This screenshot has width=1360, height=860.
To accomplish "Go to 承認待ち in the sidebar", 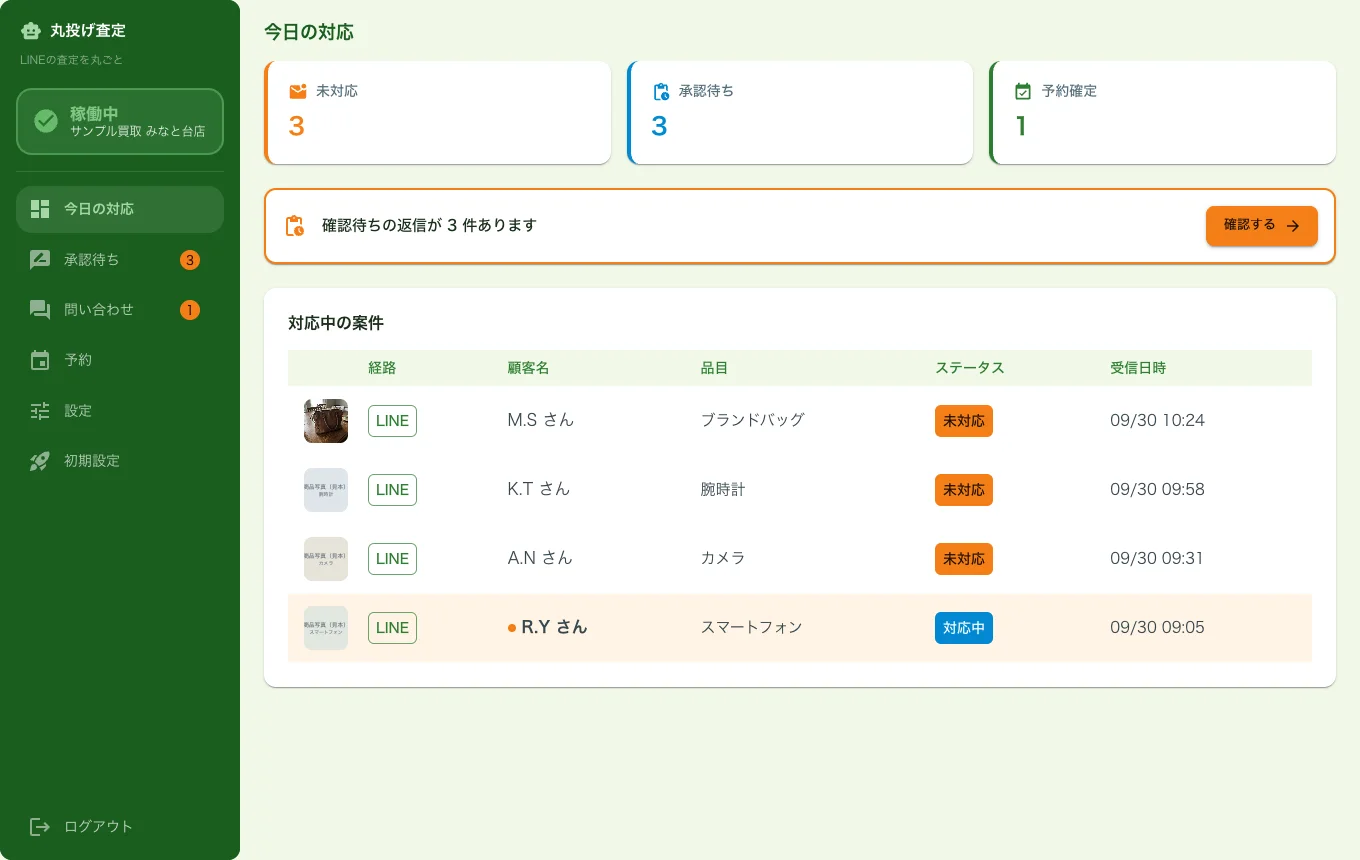I will (120, 260).
